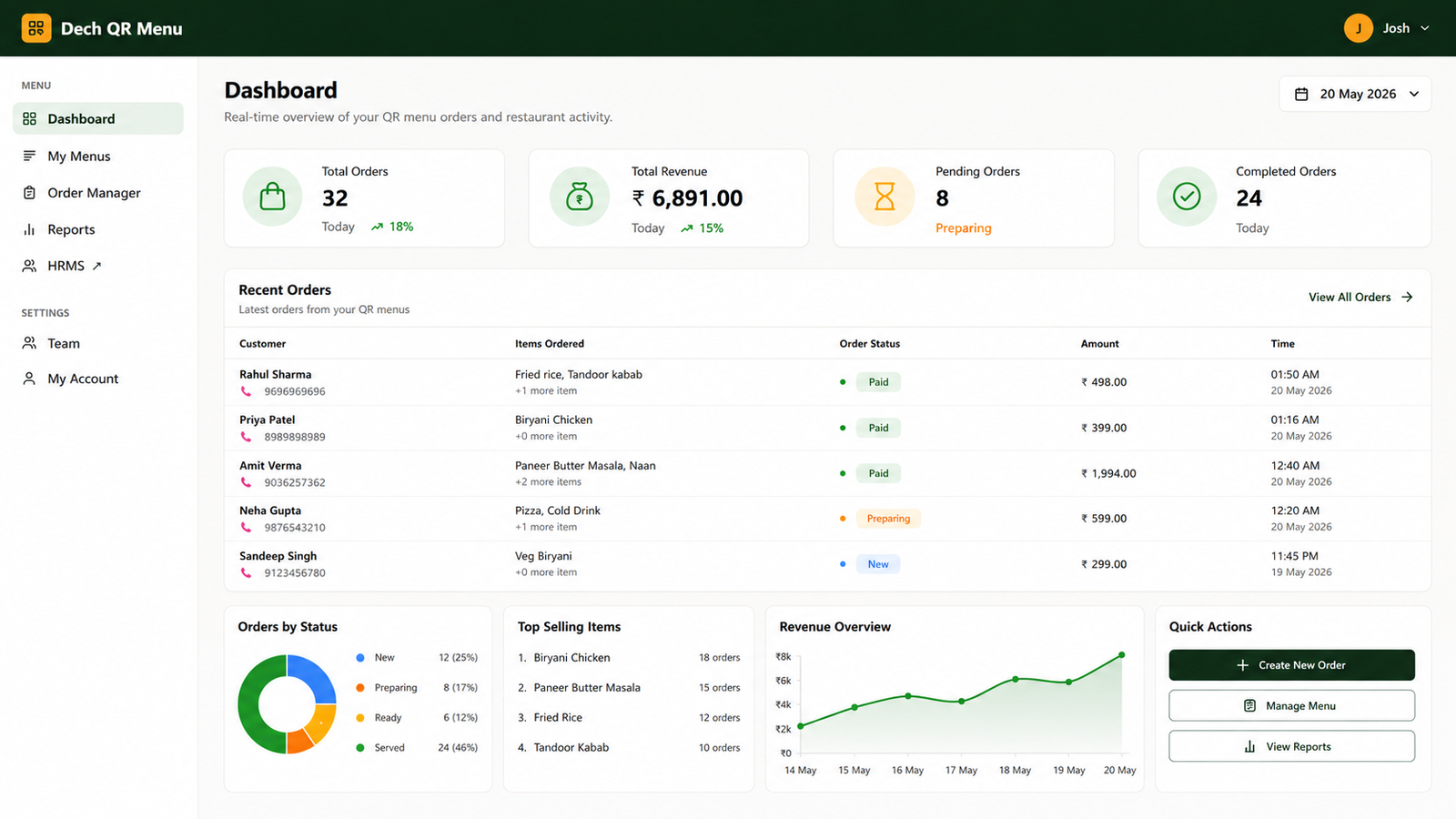Click Create New Order button

1291,665
